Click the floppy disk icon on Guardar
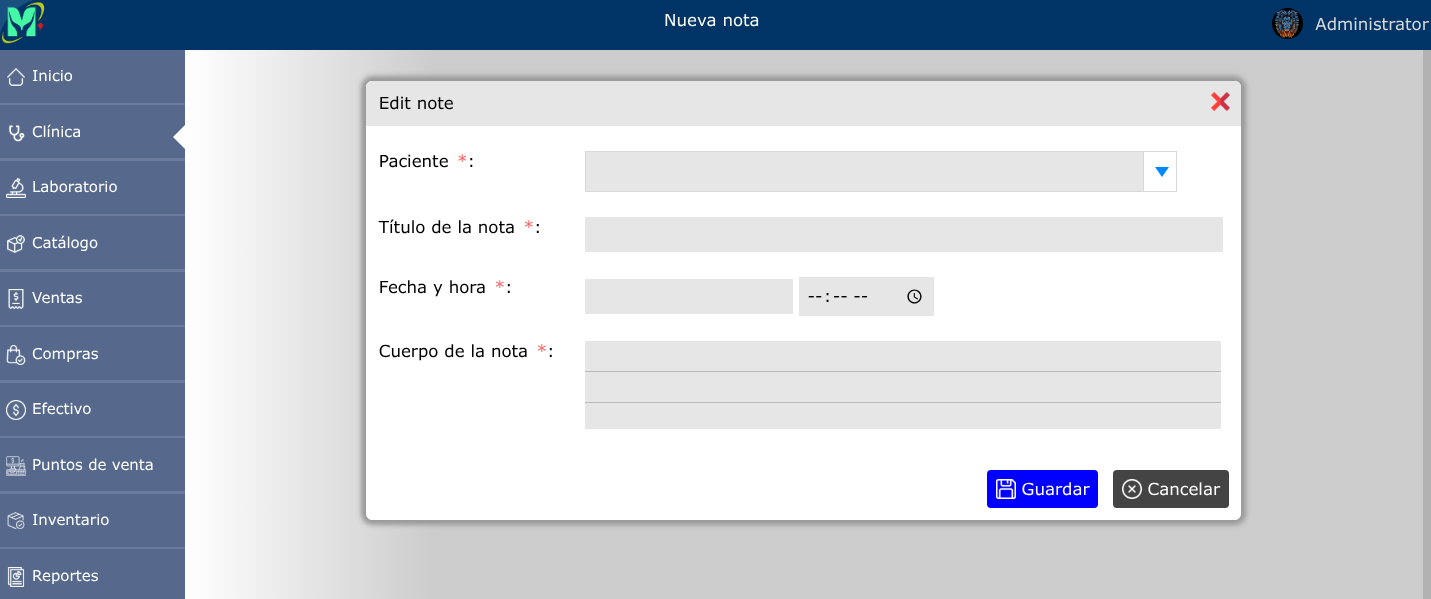Screen dimensions: 1431x599 [x=1006, y=489]
